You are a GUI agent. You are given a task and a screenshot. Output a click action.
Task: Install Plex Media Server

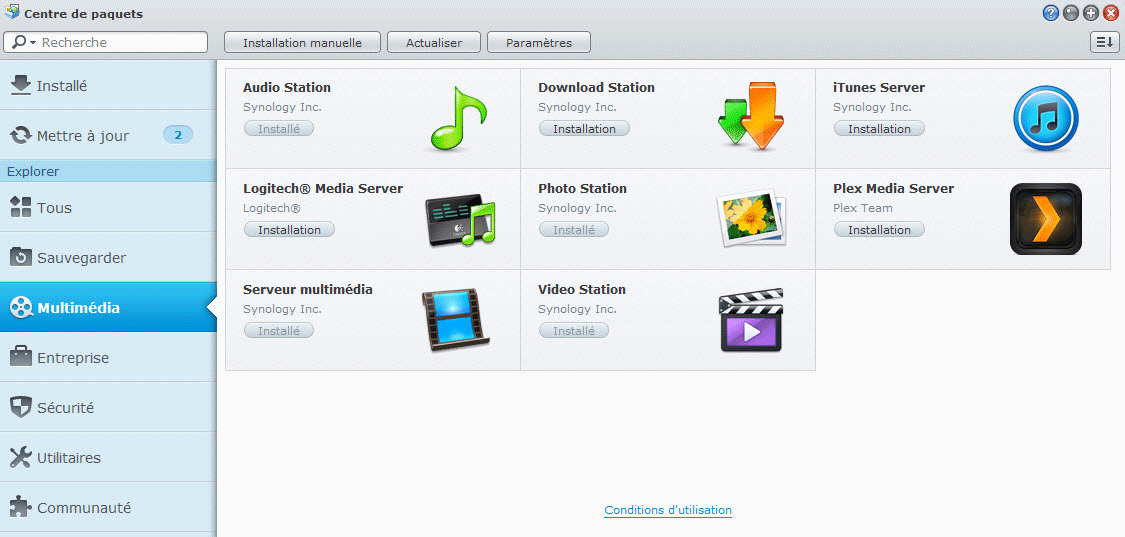tap(879, 230)
